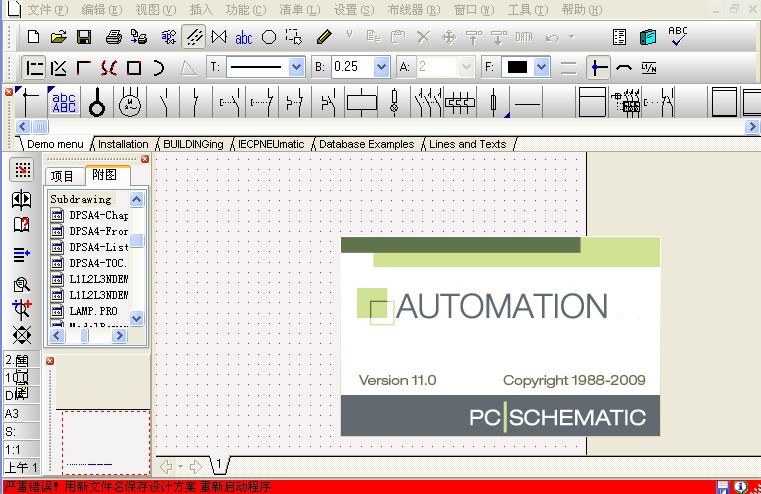Screen dimensions: 761x494
Task: Toggle the lines drawing mode button
Action: pos(195,38)
